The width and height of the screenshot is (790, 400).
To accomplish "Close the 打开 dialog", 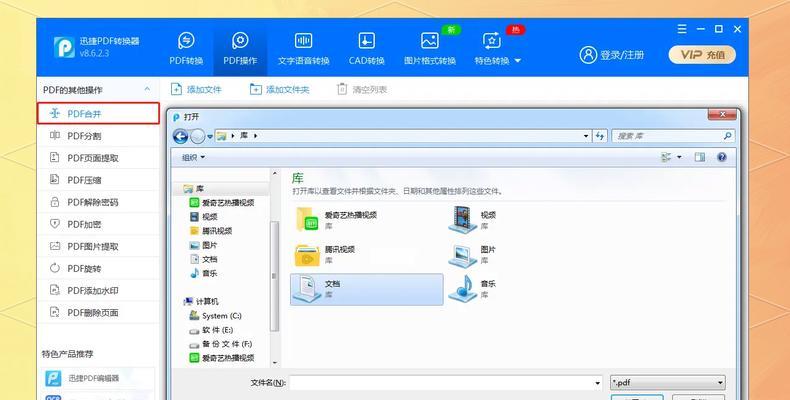I will [722, 115].
